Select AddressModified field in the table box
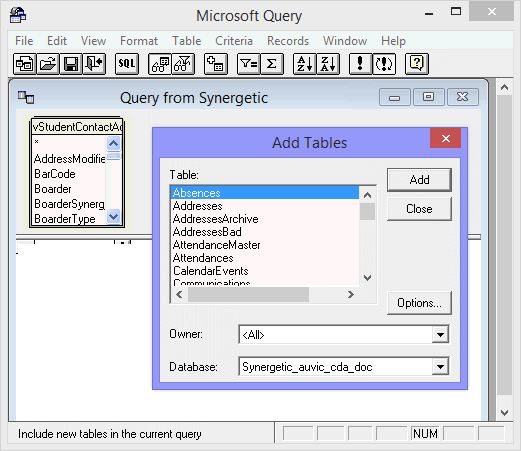Screen dimensions: 521x451 69,159
